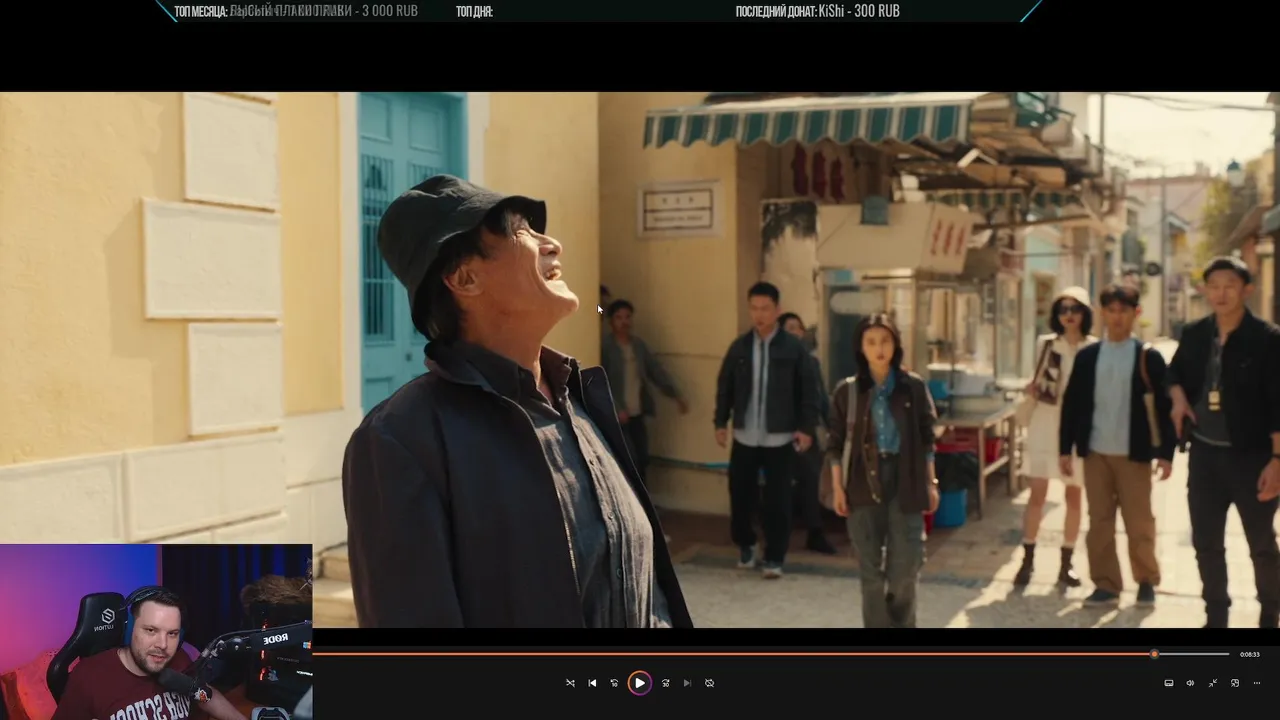Seek to middle of progress bar
Viewport: 1280px width, 720px height.
(771, 654)
